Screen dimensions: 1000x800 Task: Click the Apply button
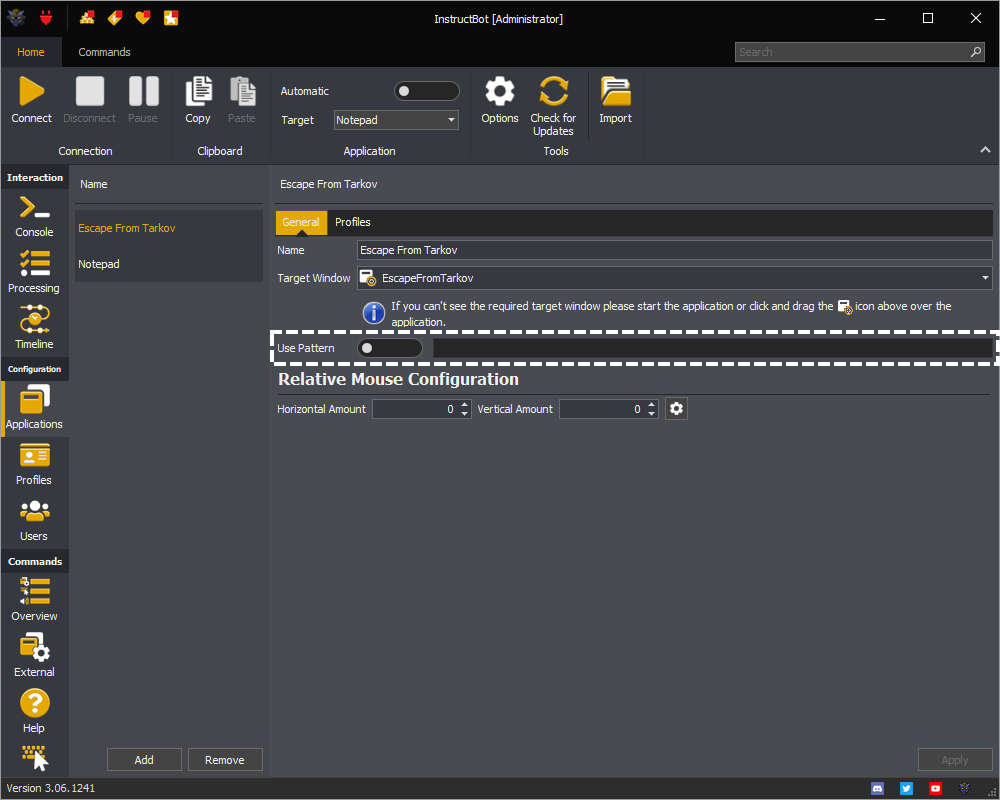(x=955, y=760)
